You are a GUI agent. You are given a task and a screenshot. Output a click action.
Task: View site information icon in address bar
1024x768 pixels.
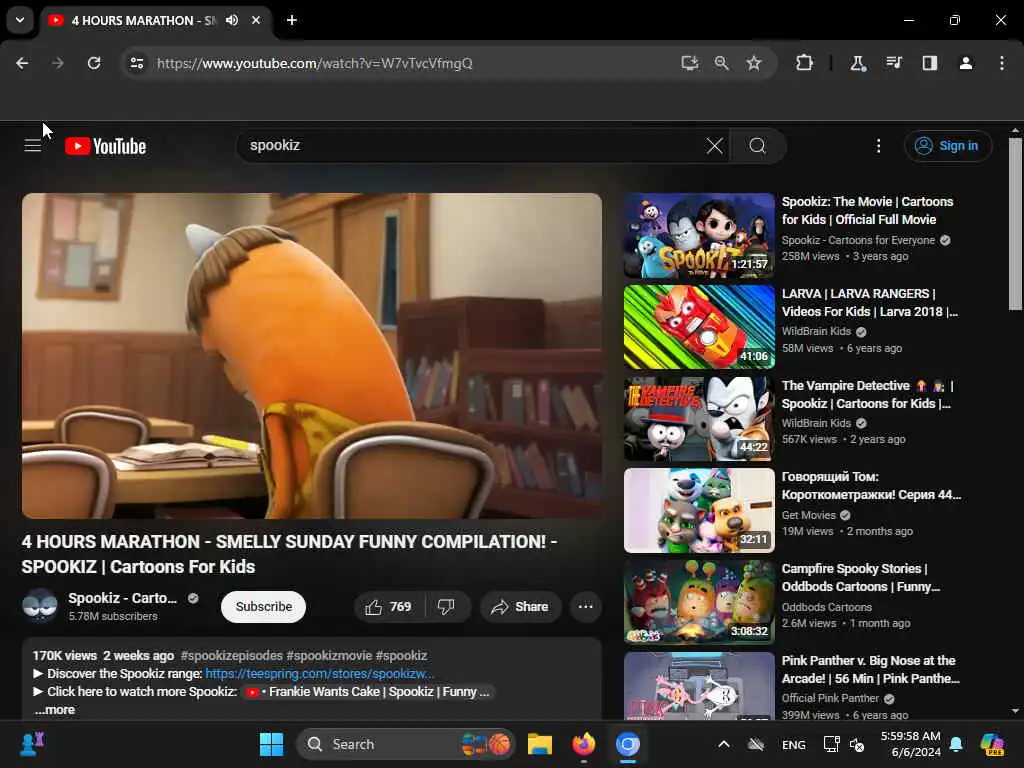tap(136, 63)
